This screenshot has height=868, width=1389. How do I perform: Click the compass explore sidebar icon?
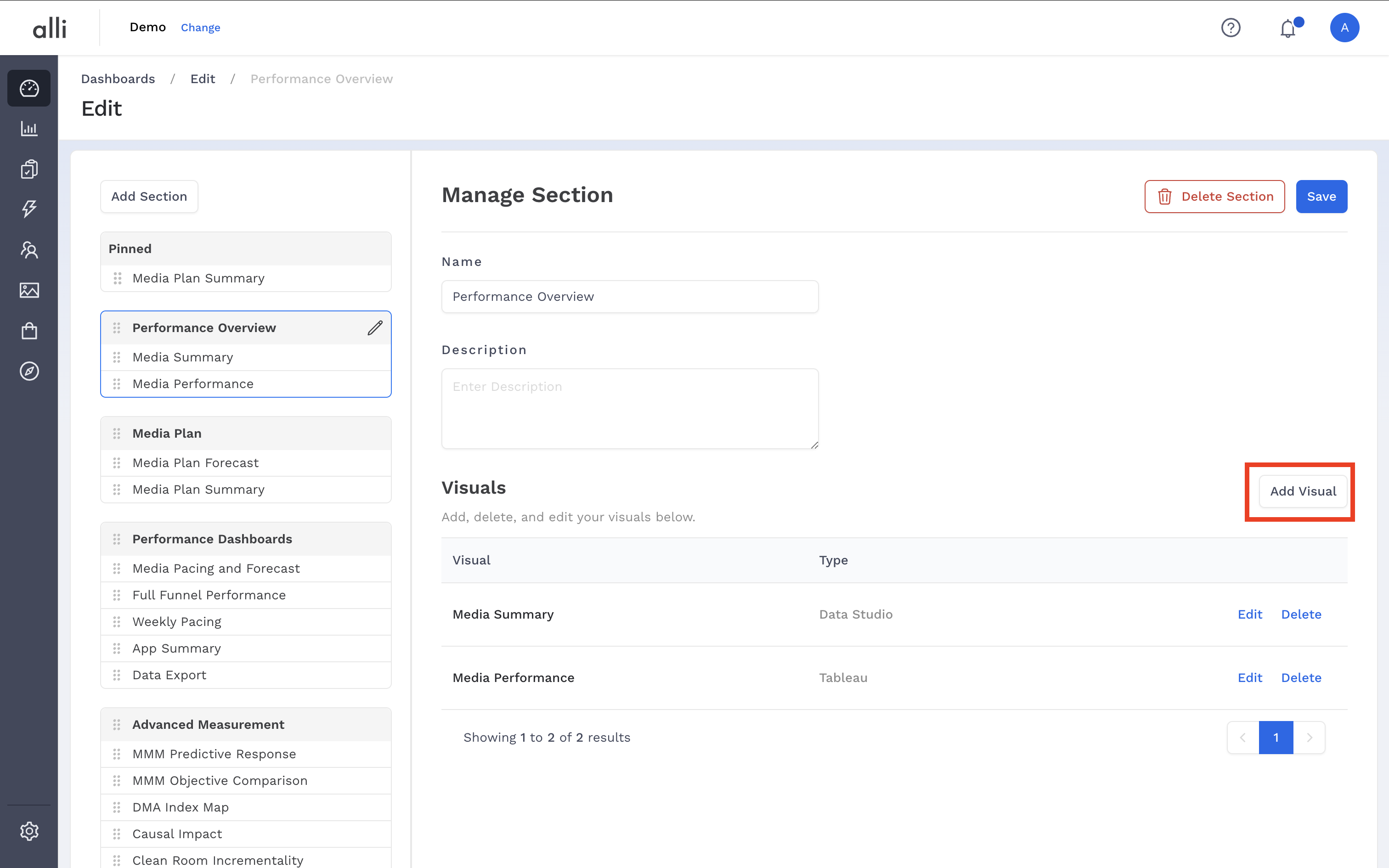28,371
